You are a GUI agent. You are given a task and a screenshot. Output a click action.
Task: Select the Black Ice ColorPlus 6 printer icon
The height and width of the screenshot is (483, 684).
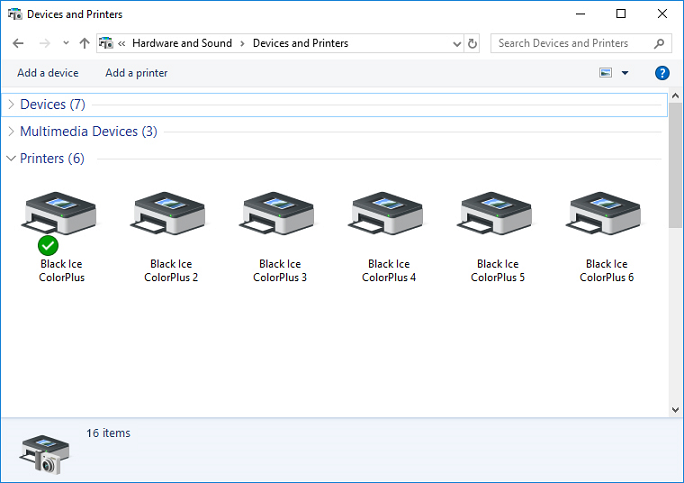[604, 212]
